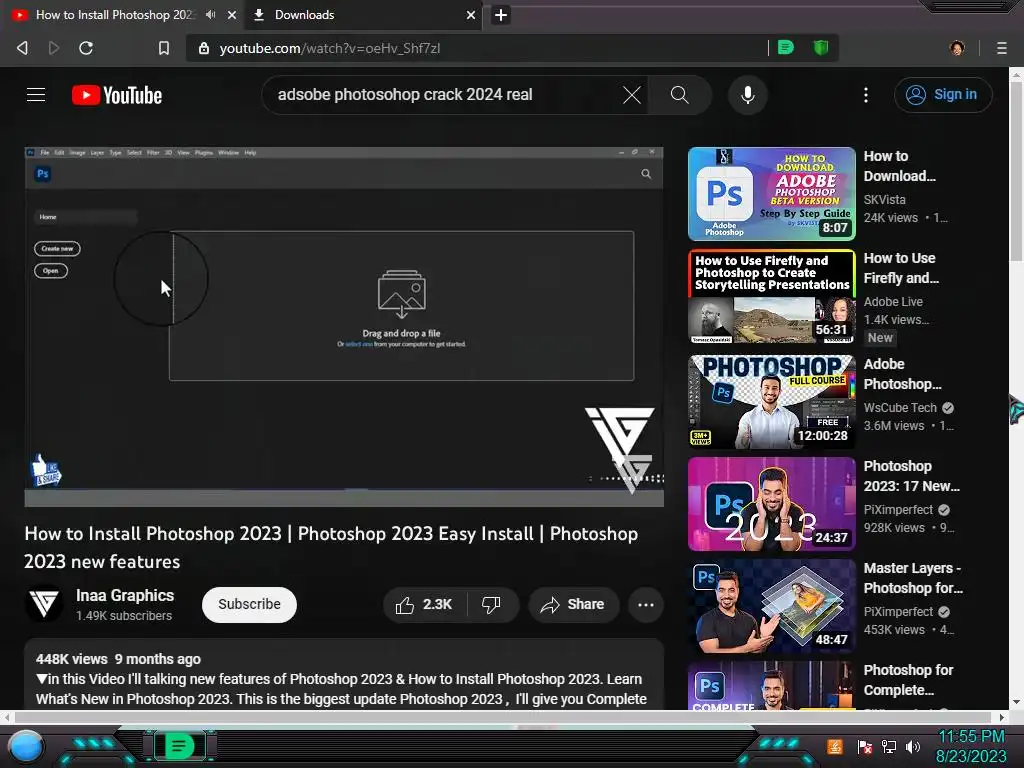The image size is (1024, 768).
Task: Open site info via the padlock icon
Action: [x=204, y=48]
